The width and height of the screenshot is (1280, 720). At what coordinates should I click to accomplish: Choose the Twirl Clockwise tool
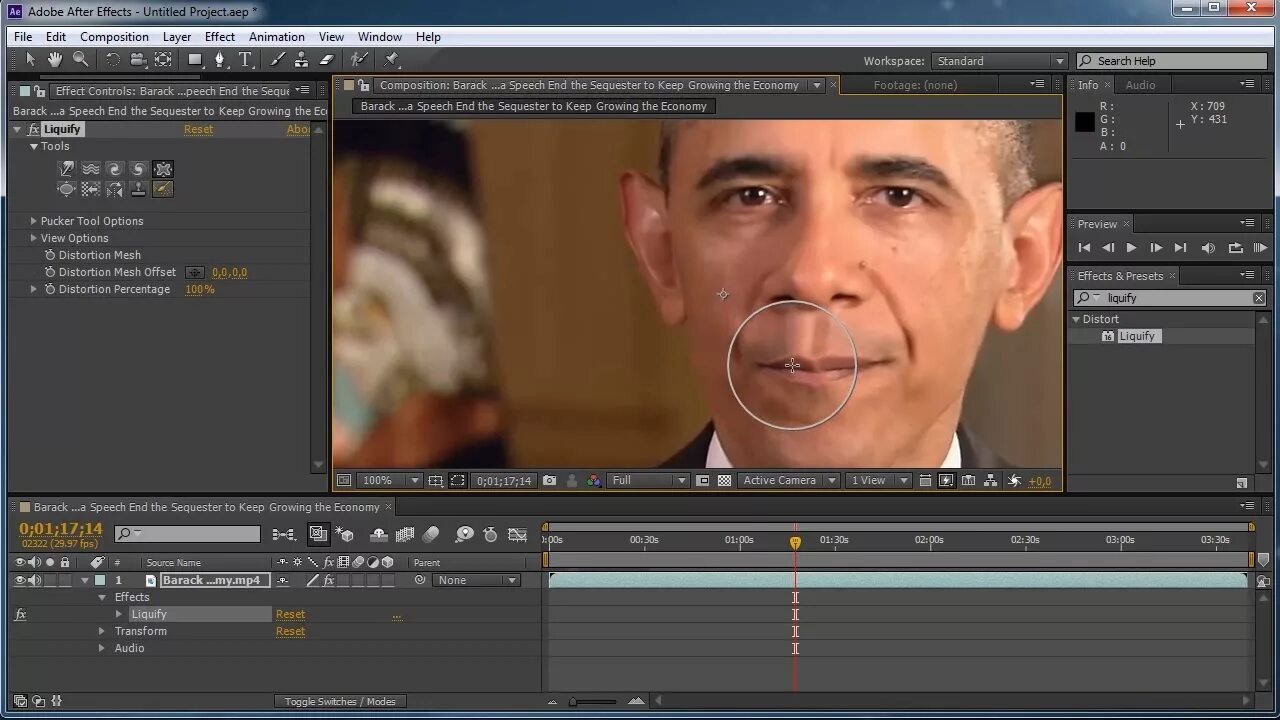pos(115,169)
